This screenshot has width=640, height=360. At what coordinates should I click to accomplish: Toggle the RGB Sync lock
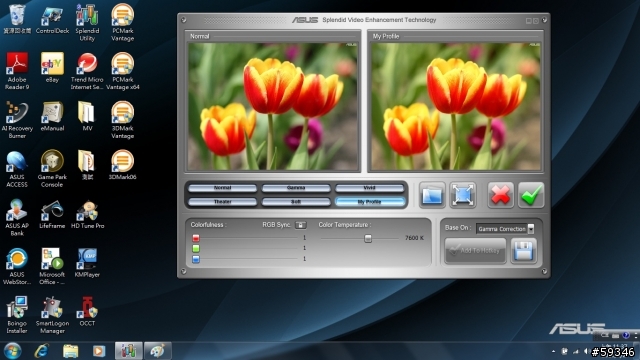(x=301, y=225)
